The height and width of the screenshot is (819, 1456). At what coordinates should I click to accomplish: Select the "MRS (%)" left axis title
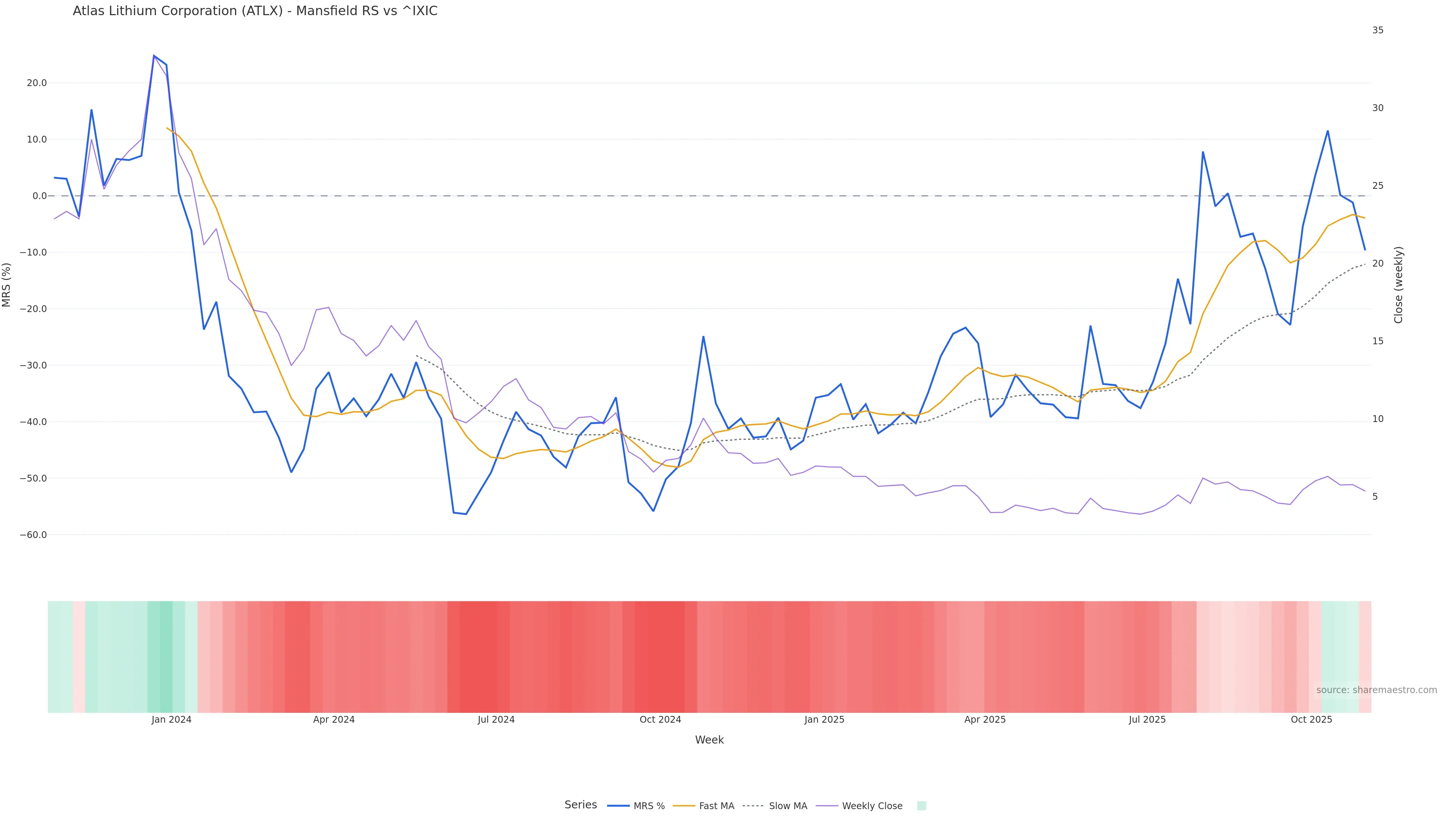(x=7, y=285)
